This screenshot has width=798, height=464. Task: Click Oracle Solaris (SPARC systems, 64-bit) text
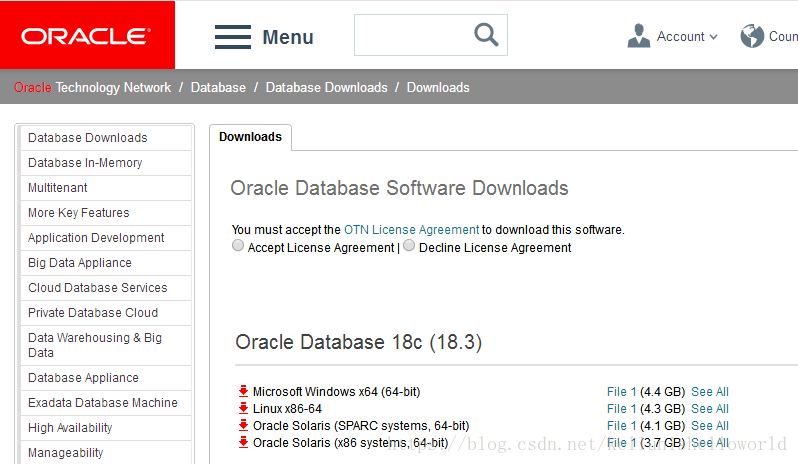pos(361,426)
